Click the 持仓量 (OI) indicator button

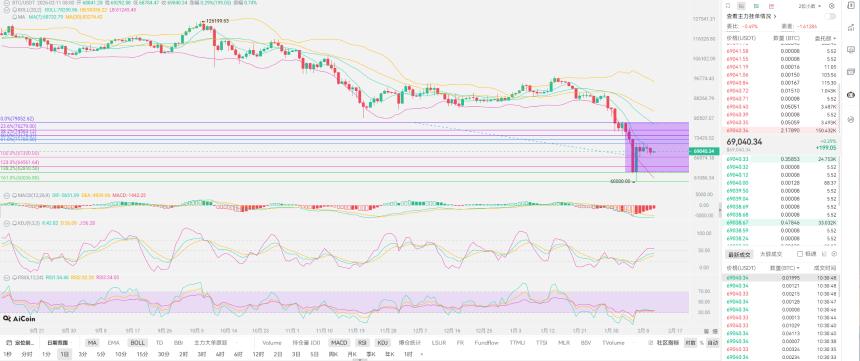coord(305,343)
